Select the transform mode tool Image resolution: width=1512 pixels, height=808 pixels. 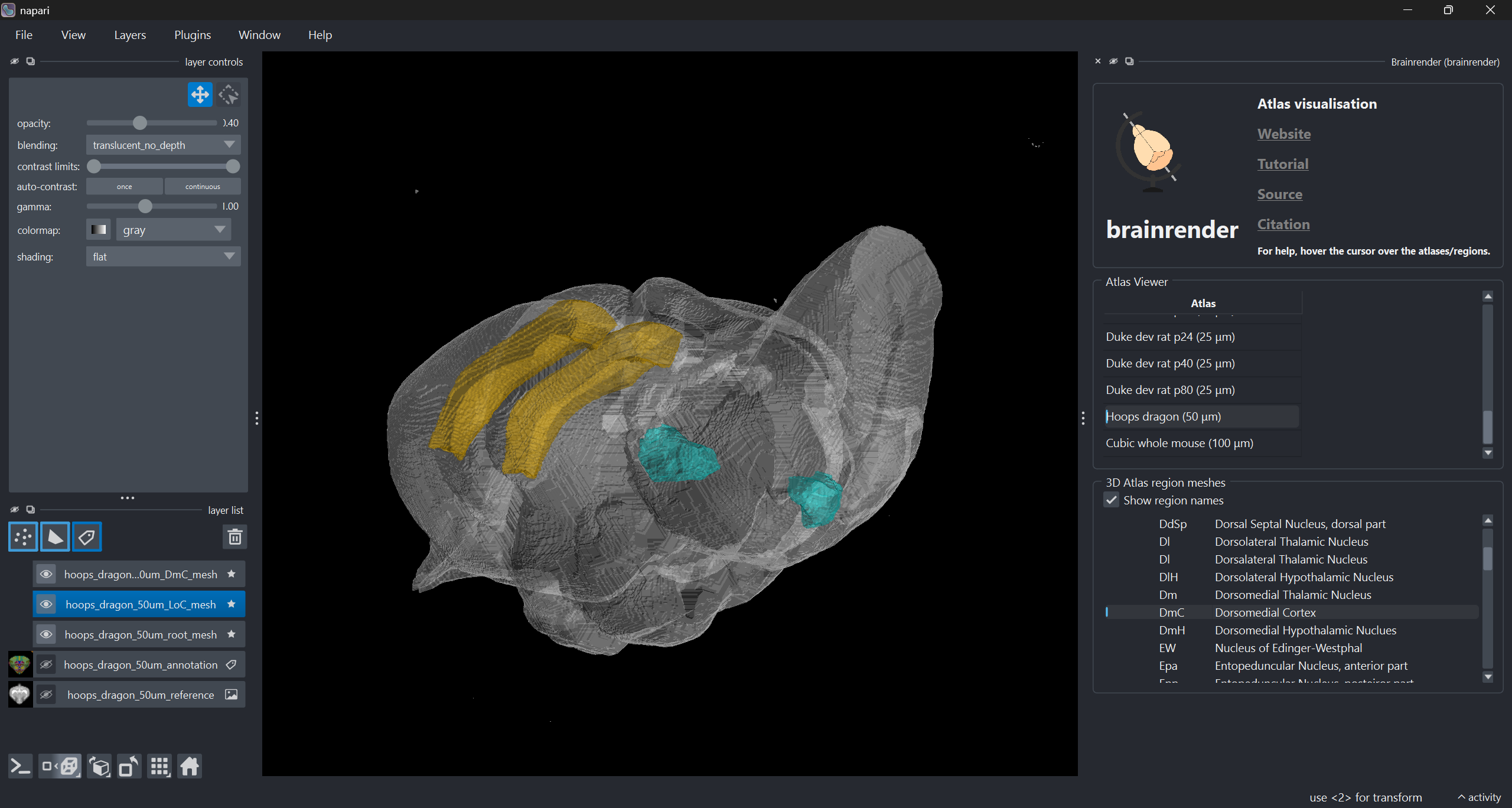pyautogui.click(x=229, y=95)
